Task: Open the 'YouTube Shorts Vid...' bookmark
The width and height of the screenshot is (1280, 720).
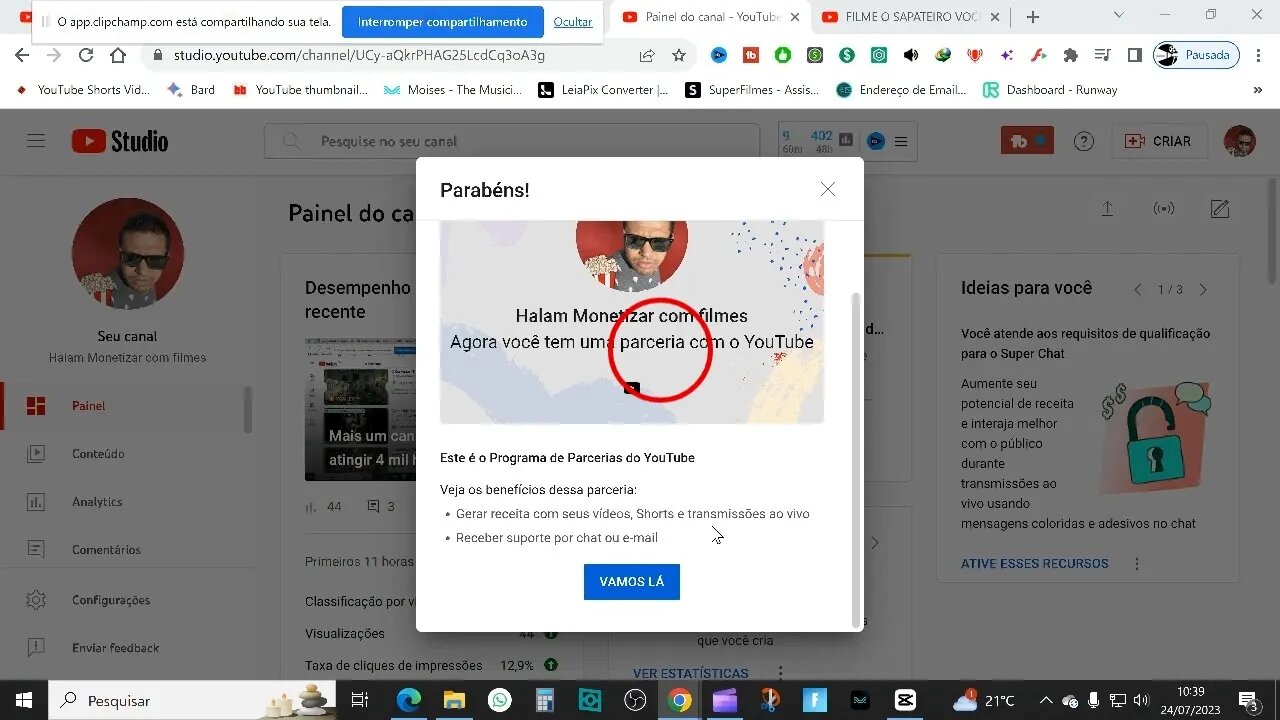Action: 82,90
